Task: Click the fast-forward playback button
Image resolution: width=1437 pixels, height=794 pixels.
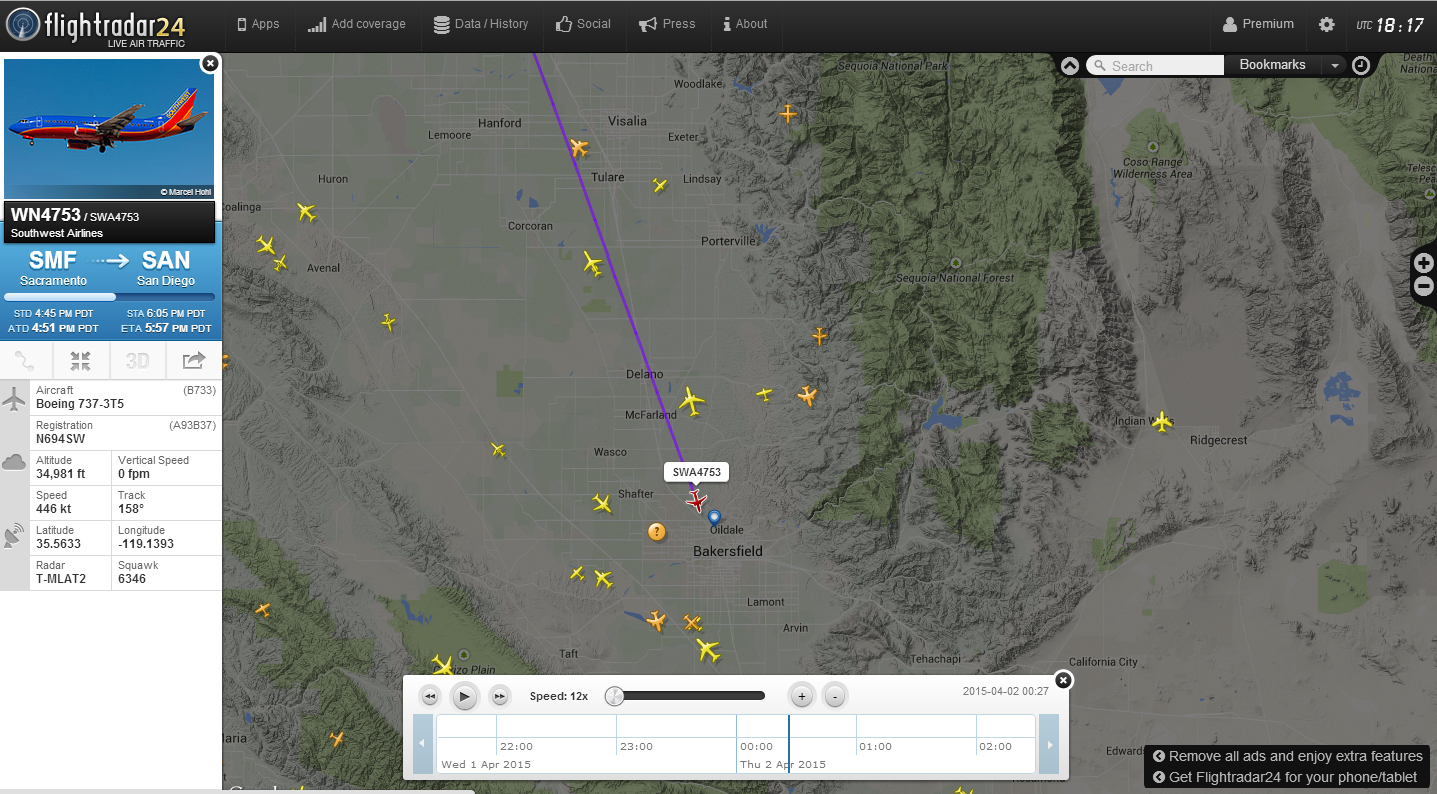Action: pyautogui.click(x=500, y=696)
